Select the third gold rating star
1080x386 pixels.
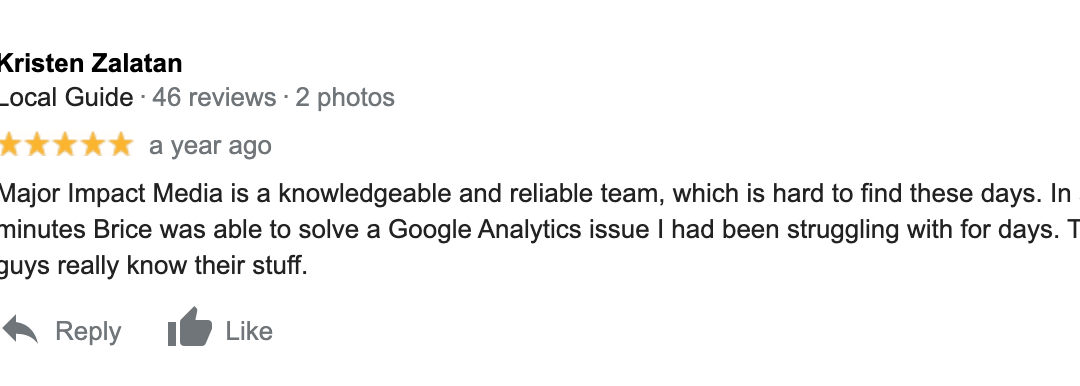point(65,145)
